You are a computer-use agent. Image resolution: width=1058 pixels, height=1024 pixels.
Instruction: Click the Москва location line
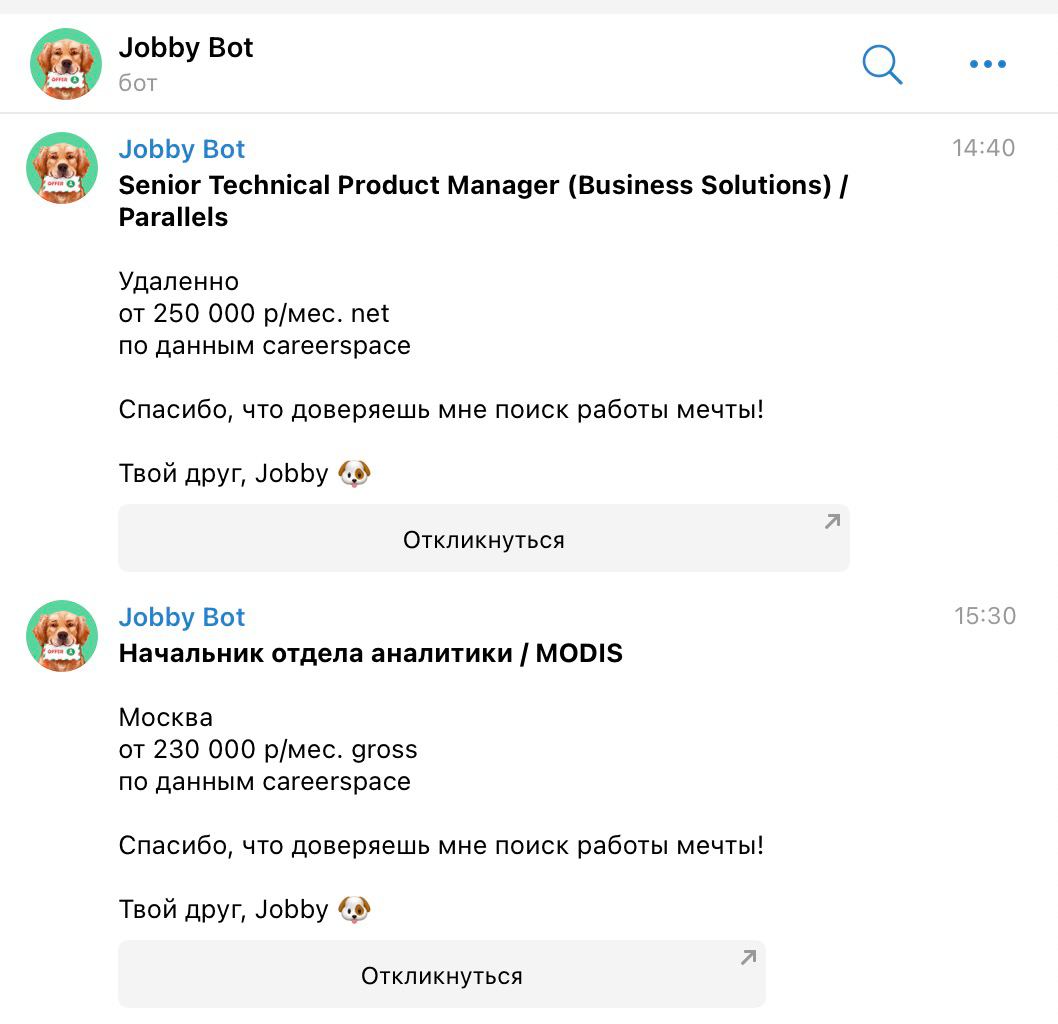[x=166, y=717]
